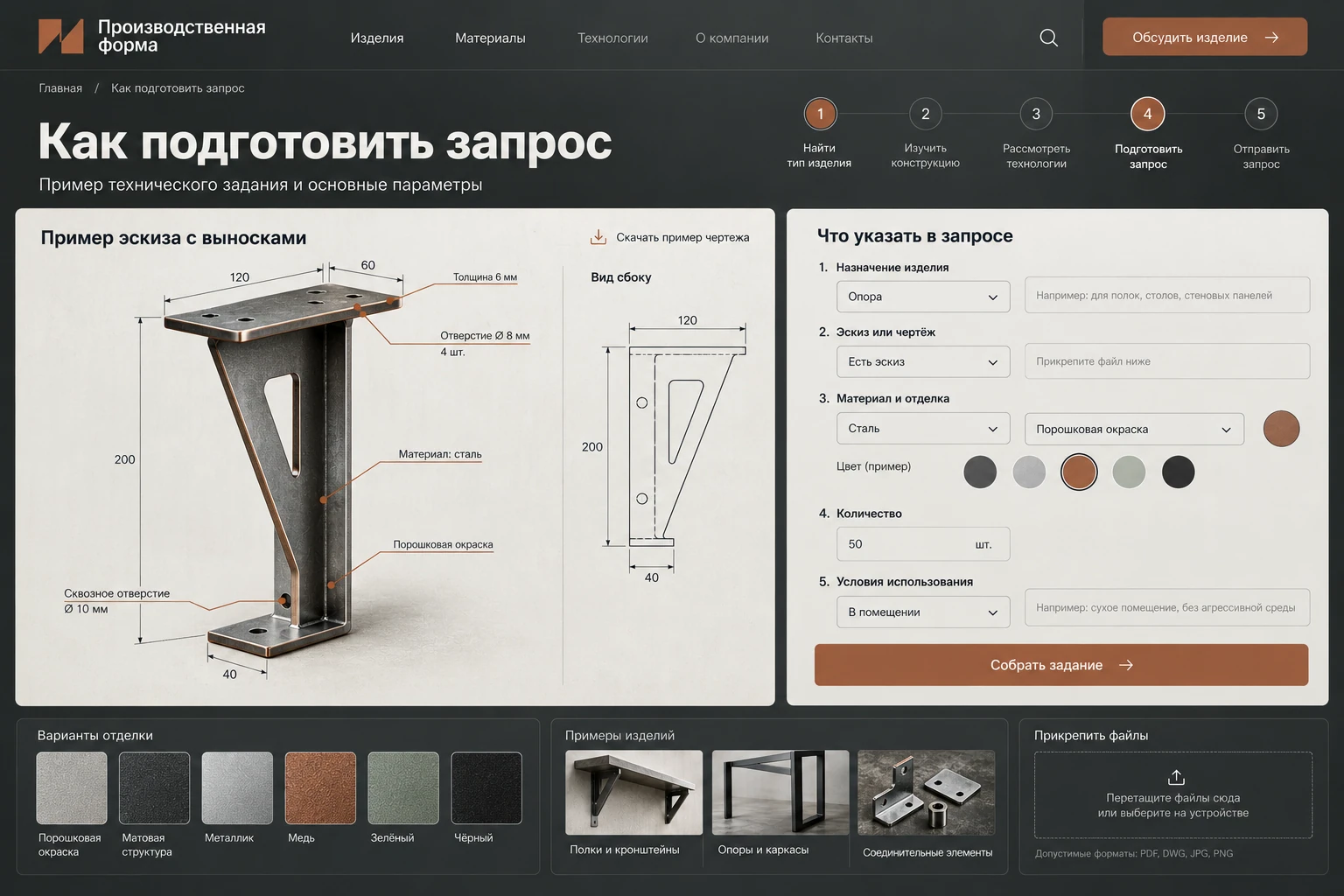Screen dimensions: 1344x896
Task: Go to Главная breadcrumb link
Action: (60, 88)
